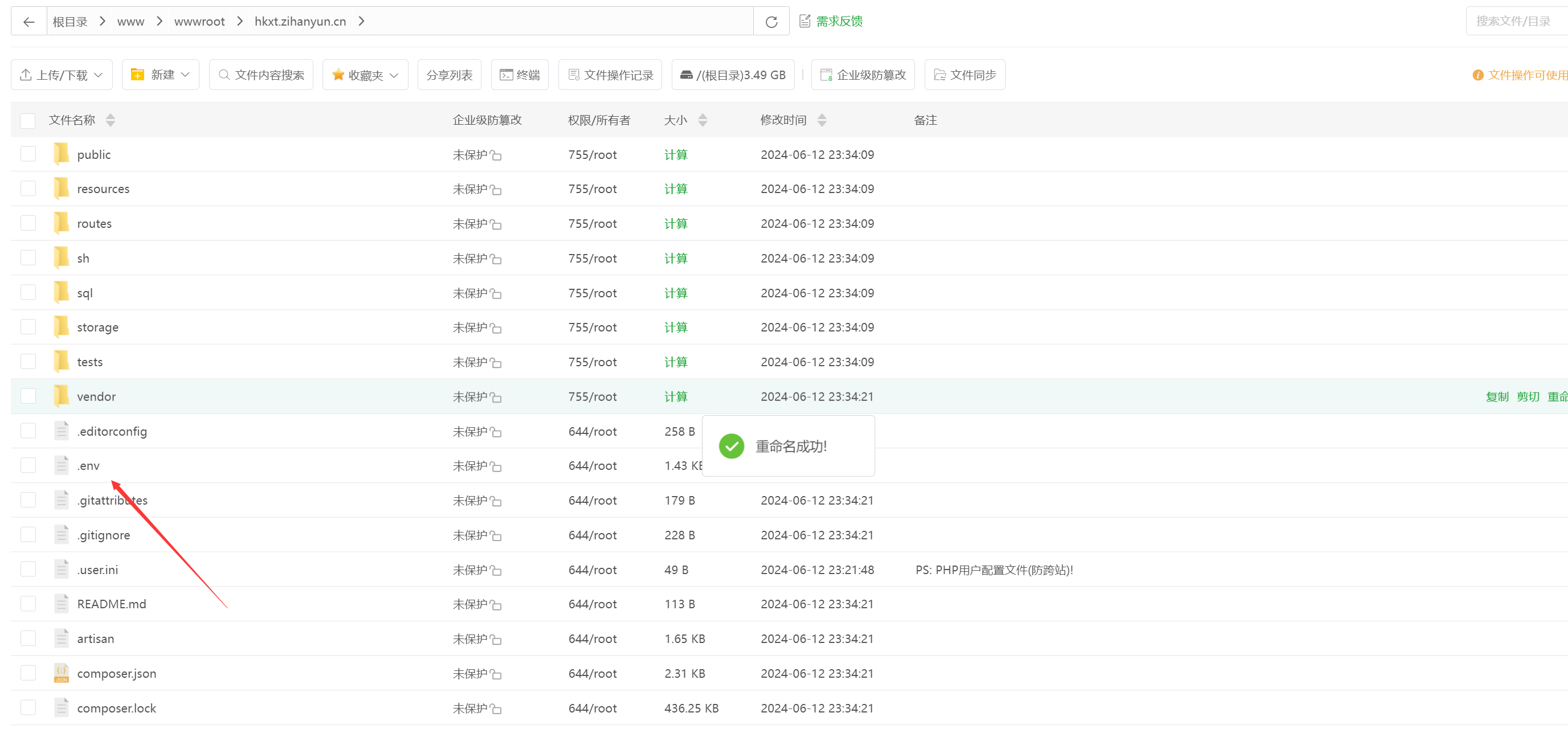1568x729 pixels.
Task: Expand chevron after wwwroot in breadcrumb
Action: 240,21
